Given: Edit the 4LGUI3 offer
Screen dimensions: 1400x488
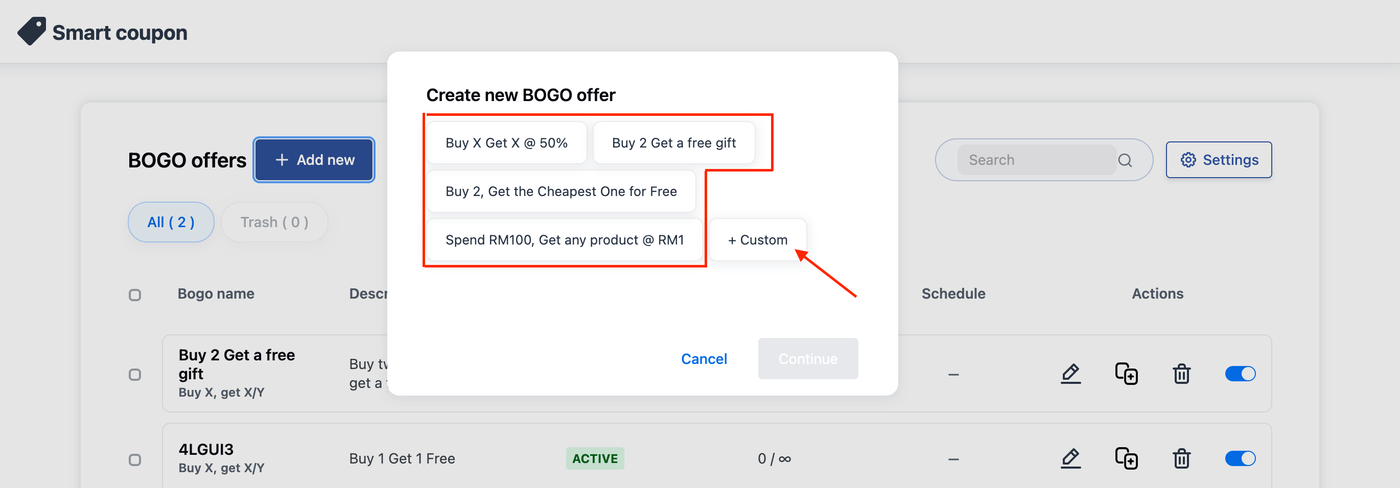Looking at the screenshot, I should pyautogui.click(x=1070, y=458).
